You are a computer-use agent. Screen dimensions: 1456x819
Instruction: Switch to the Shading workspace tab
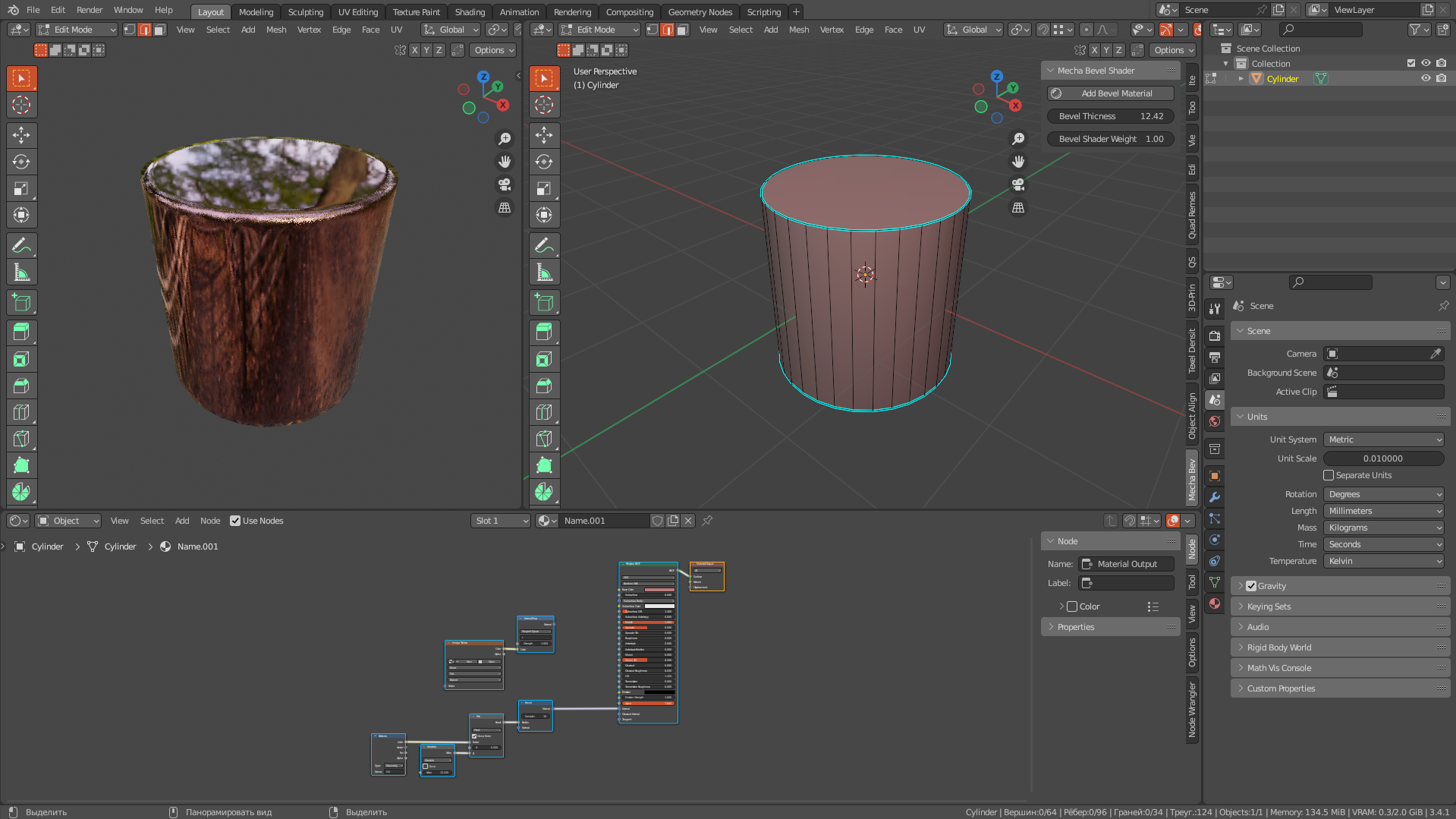pos(469,11)
